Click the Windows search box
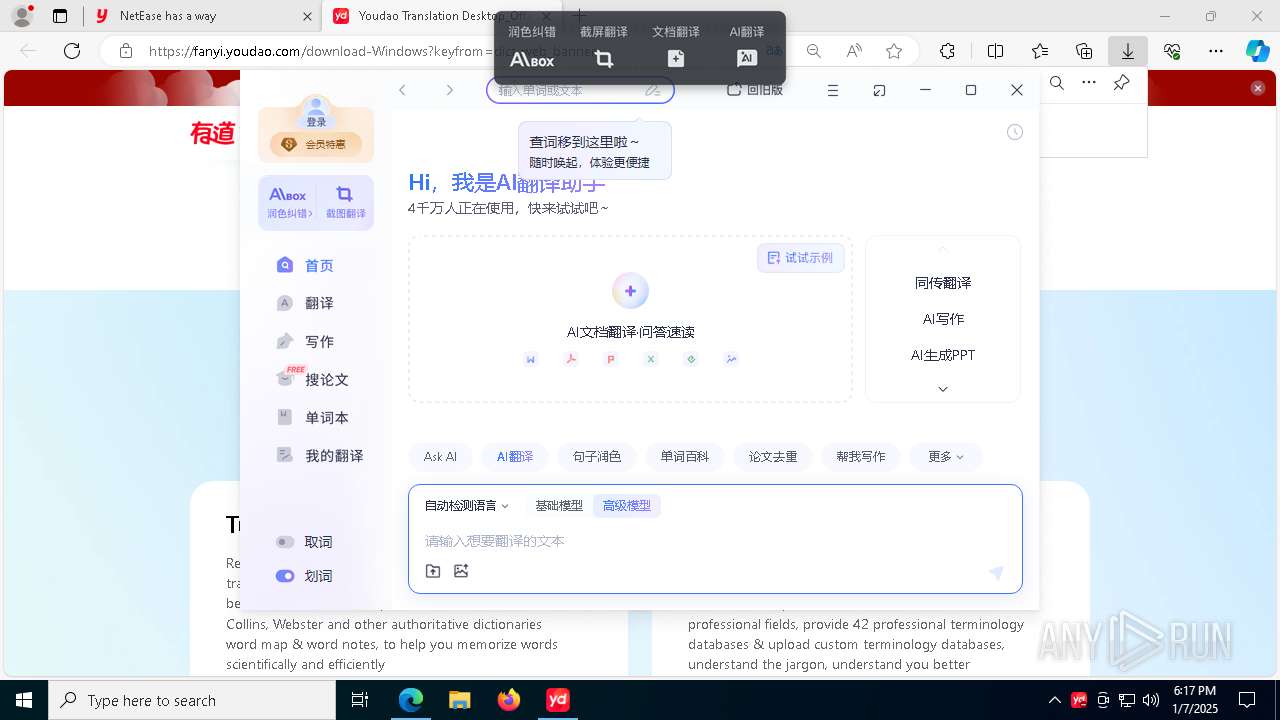 (192, 700)
